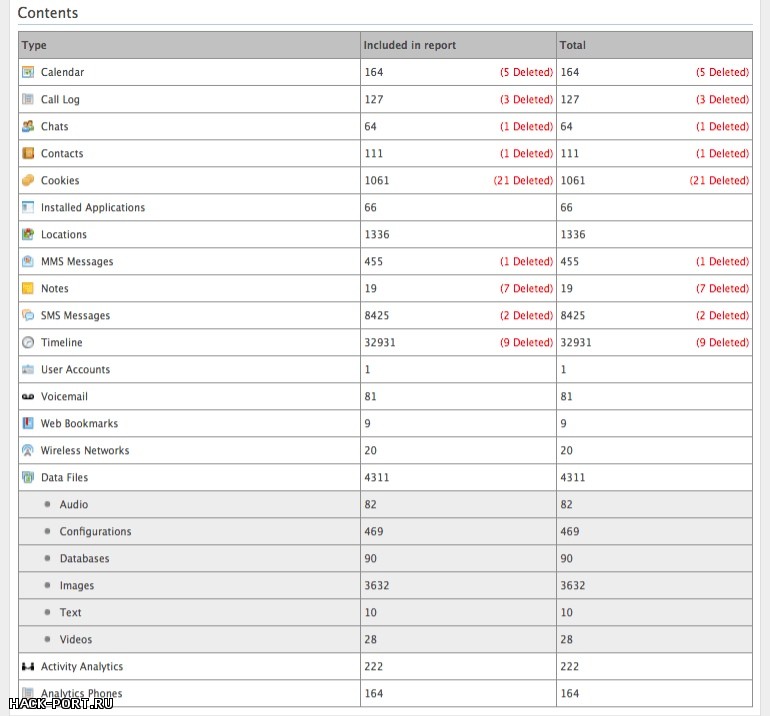The height and width of the screenshot is (716, 770).
Task: Select the Videos sub-item bullet row
Action: coord(76,639)
